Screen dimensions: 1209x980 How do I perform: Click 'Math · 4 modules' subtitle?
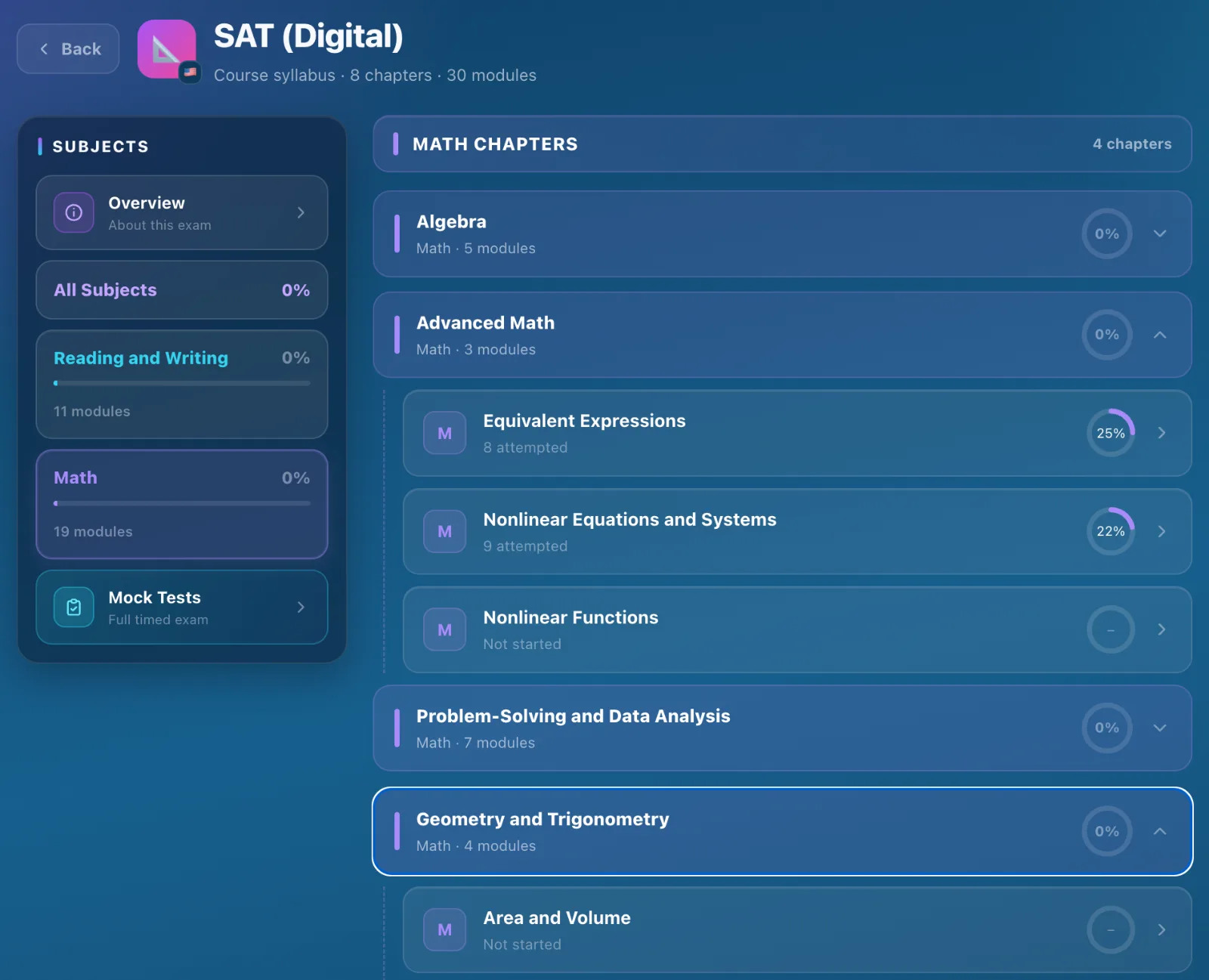tap(476, 846)
